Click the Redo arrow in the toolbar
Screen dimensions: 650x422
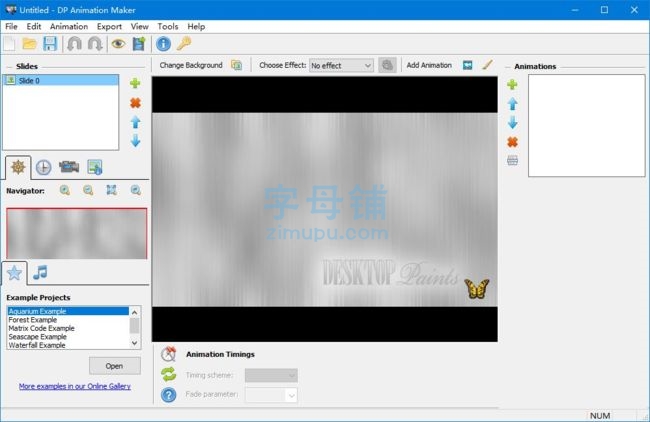pyautogui.click(x=95, y=44)
